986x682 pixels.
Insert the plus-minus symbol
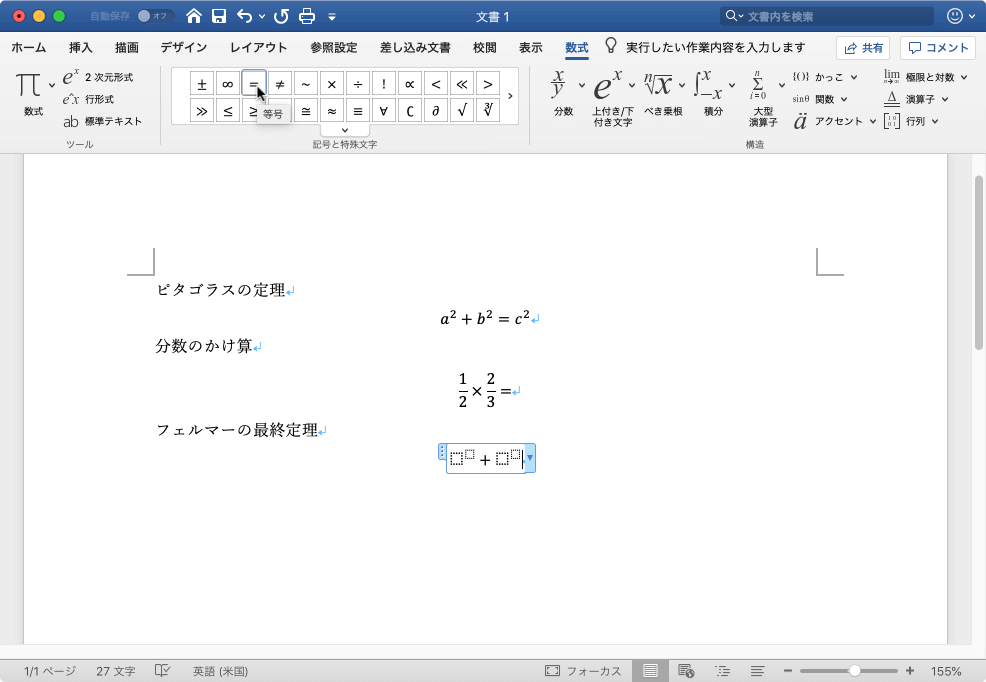pos(202,84)
